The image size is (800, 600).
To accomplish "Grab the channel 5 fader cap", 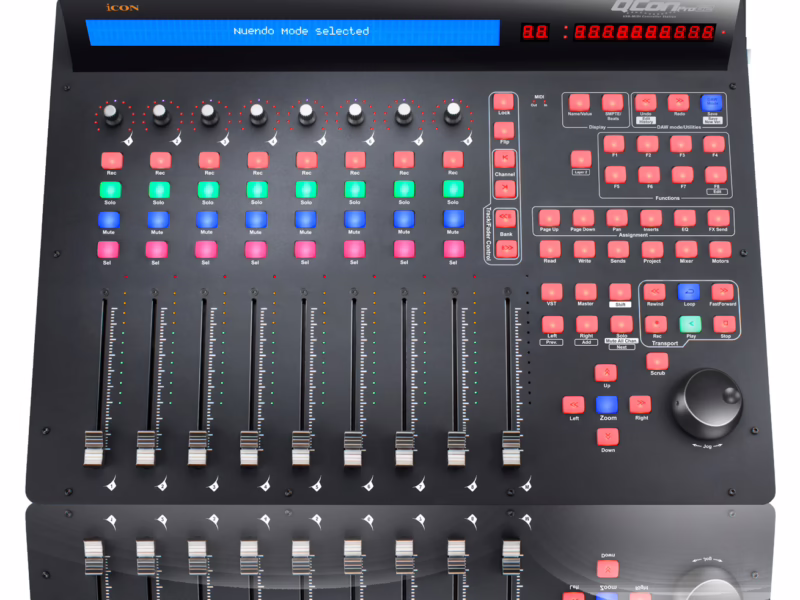I will pos(301,448).
